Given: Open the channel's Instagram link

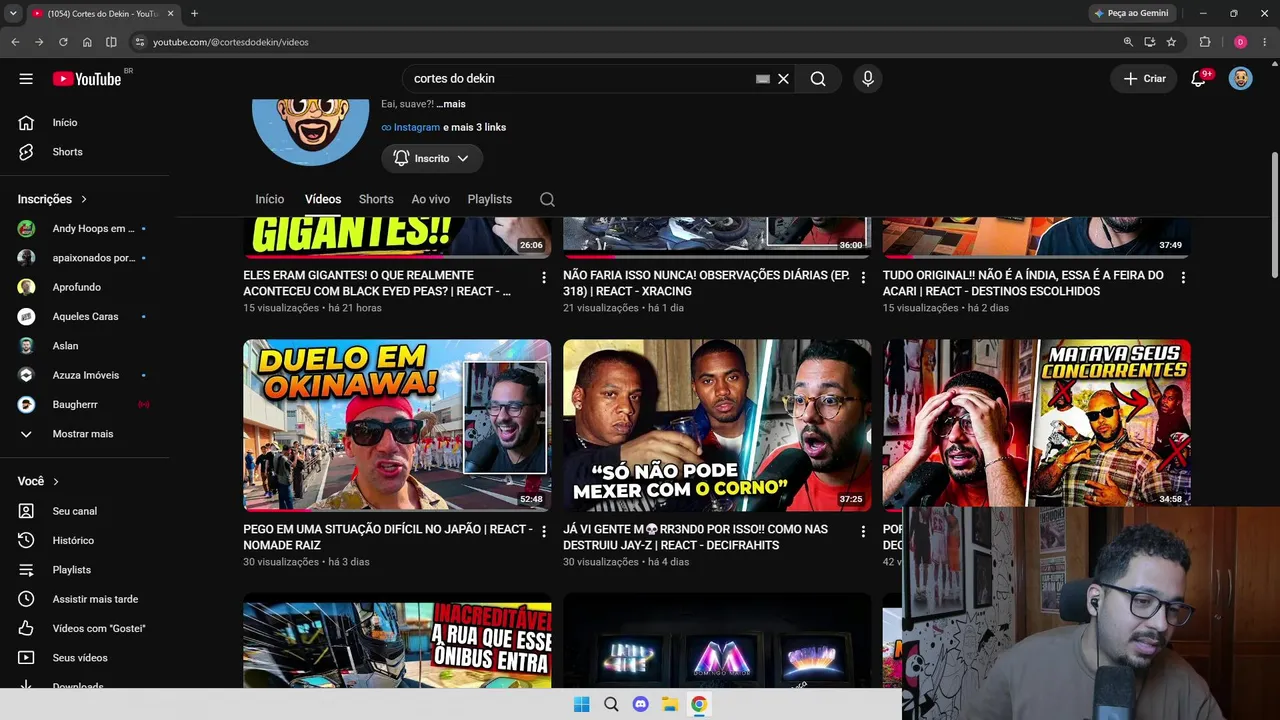Looking at the screenshot, I should pyautogui.click(x=411, y=127).
